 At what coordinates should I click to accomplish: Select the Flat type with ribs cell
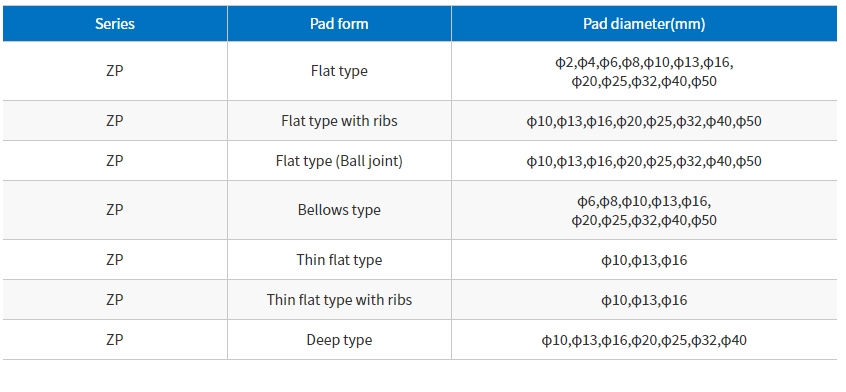339,121
